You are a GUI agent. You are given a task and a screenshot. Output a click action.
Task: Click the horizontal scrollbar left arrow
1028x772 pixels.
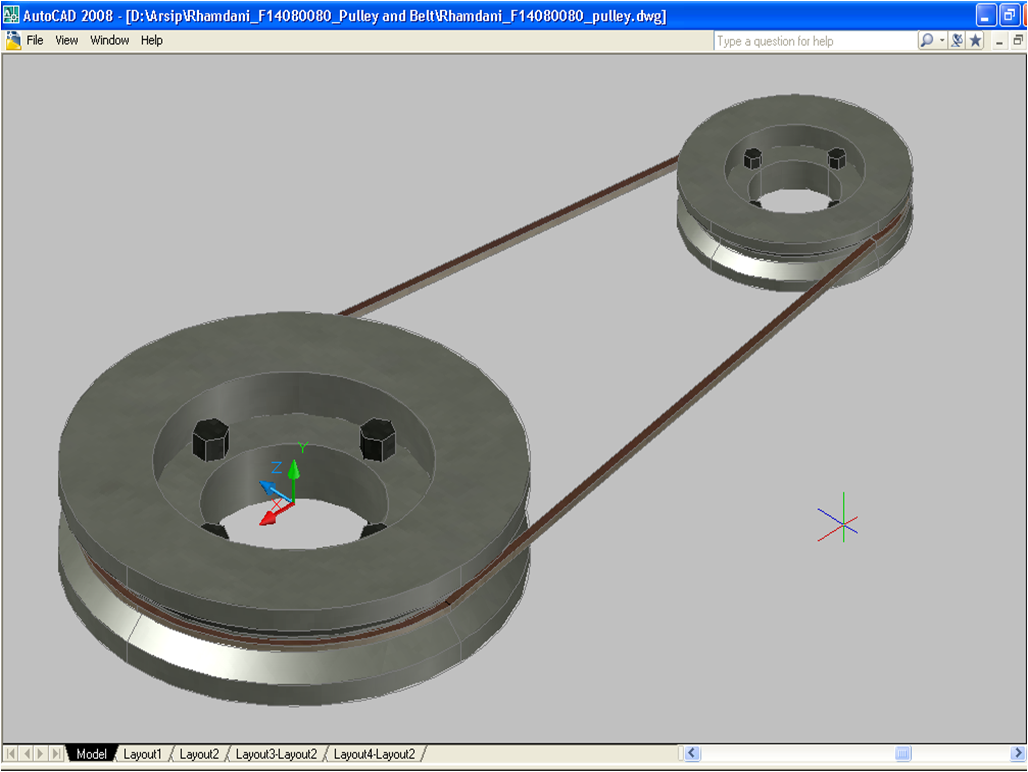coord(692,754)
